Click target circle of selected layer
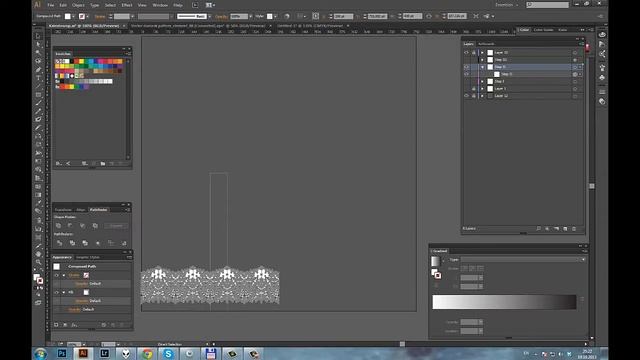 575,67
